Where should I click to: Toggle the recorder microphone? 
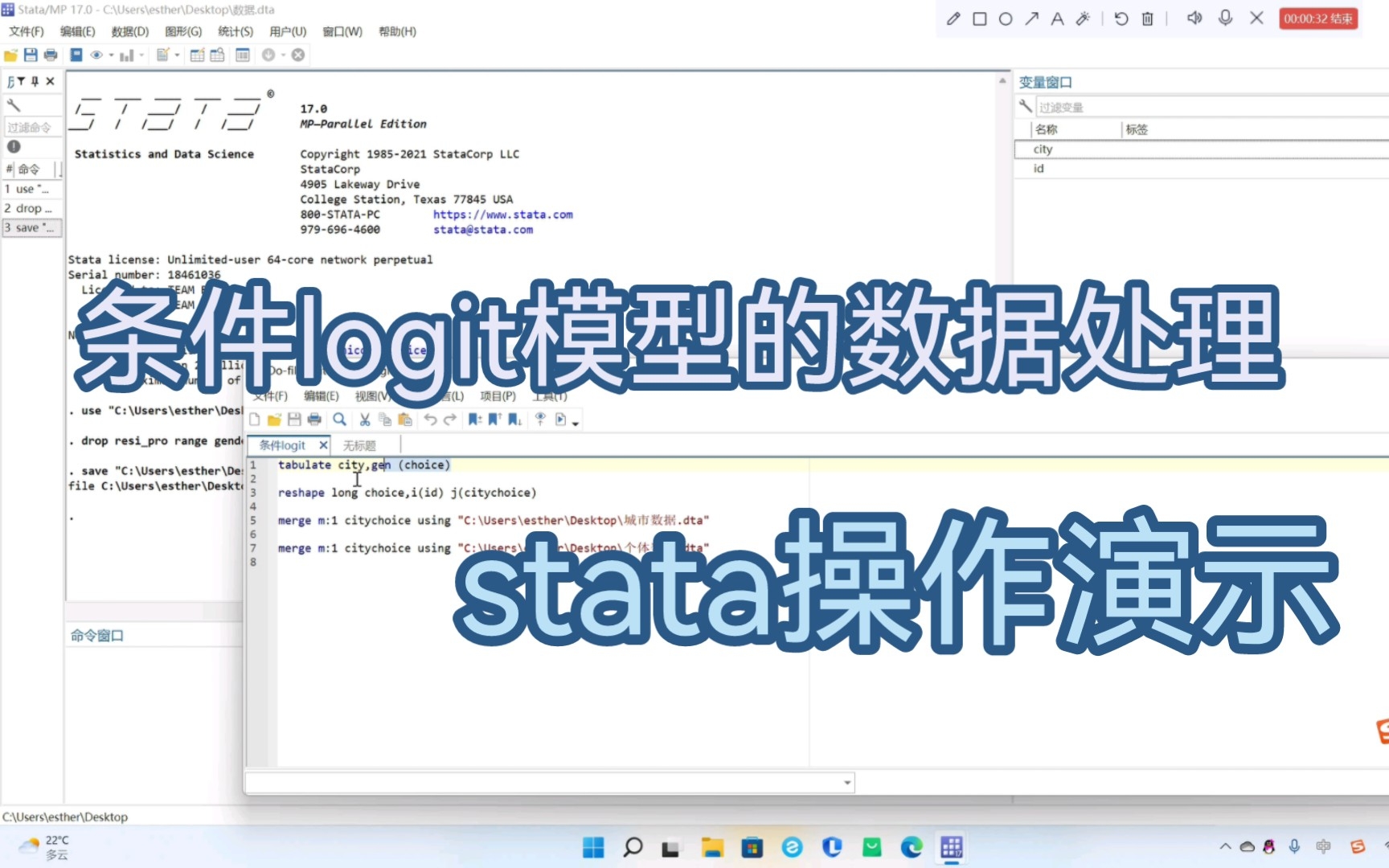pos(1225,18)
